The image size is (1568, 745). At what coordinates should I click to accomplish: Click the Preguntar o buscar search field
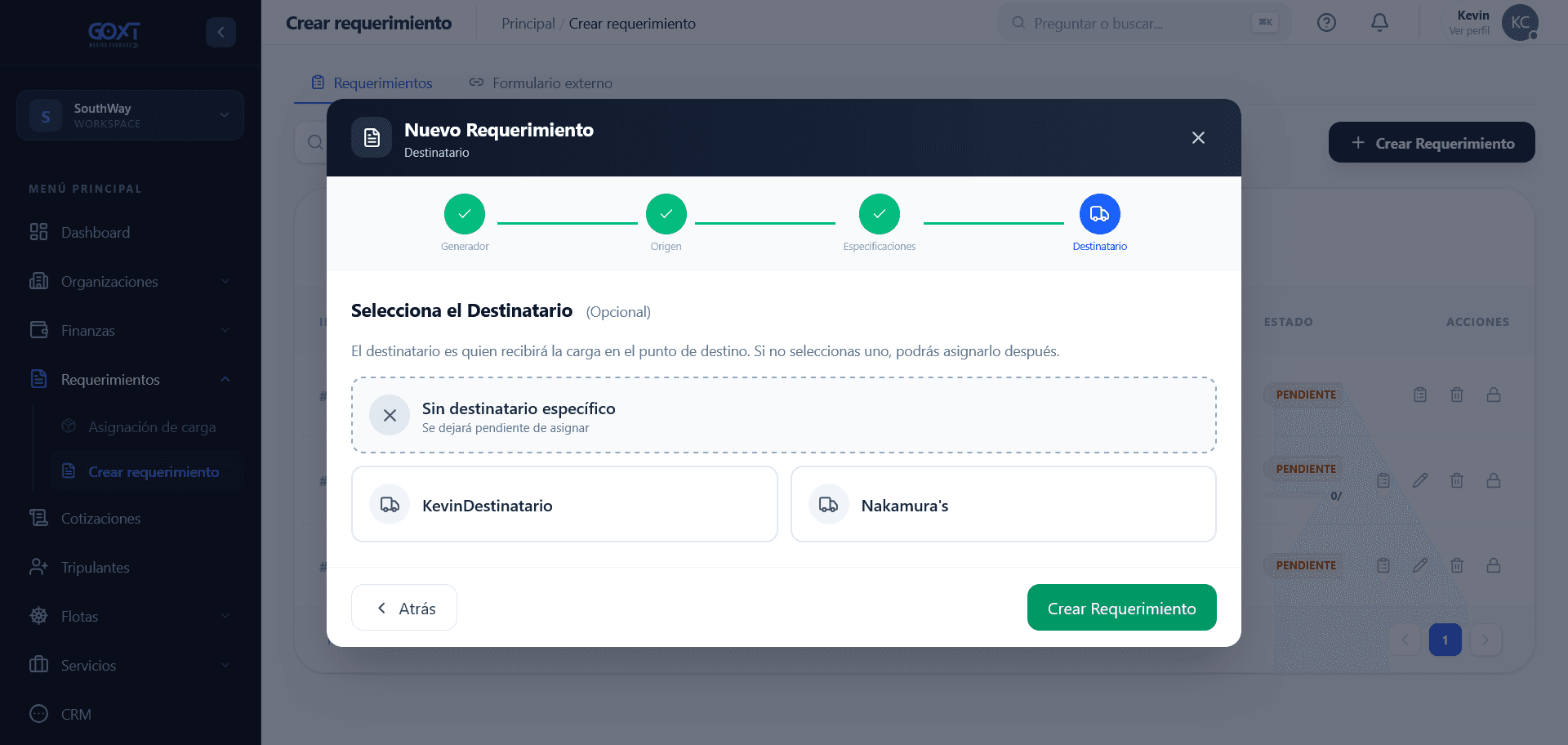[x=1143, y=23]
